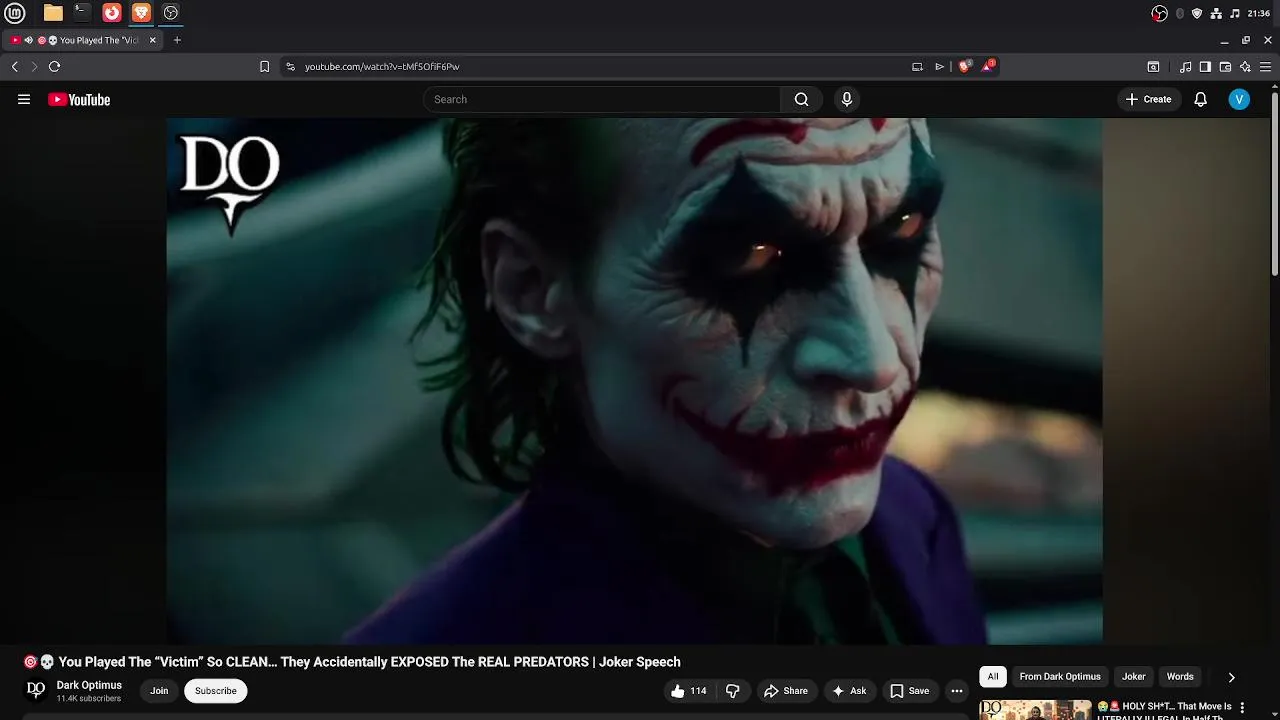Select the Joker filter chip

click(x=1134, y=677)
